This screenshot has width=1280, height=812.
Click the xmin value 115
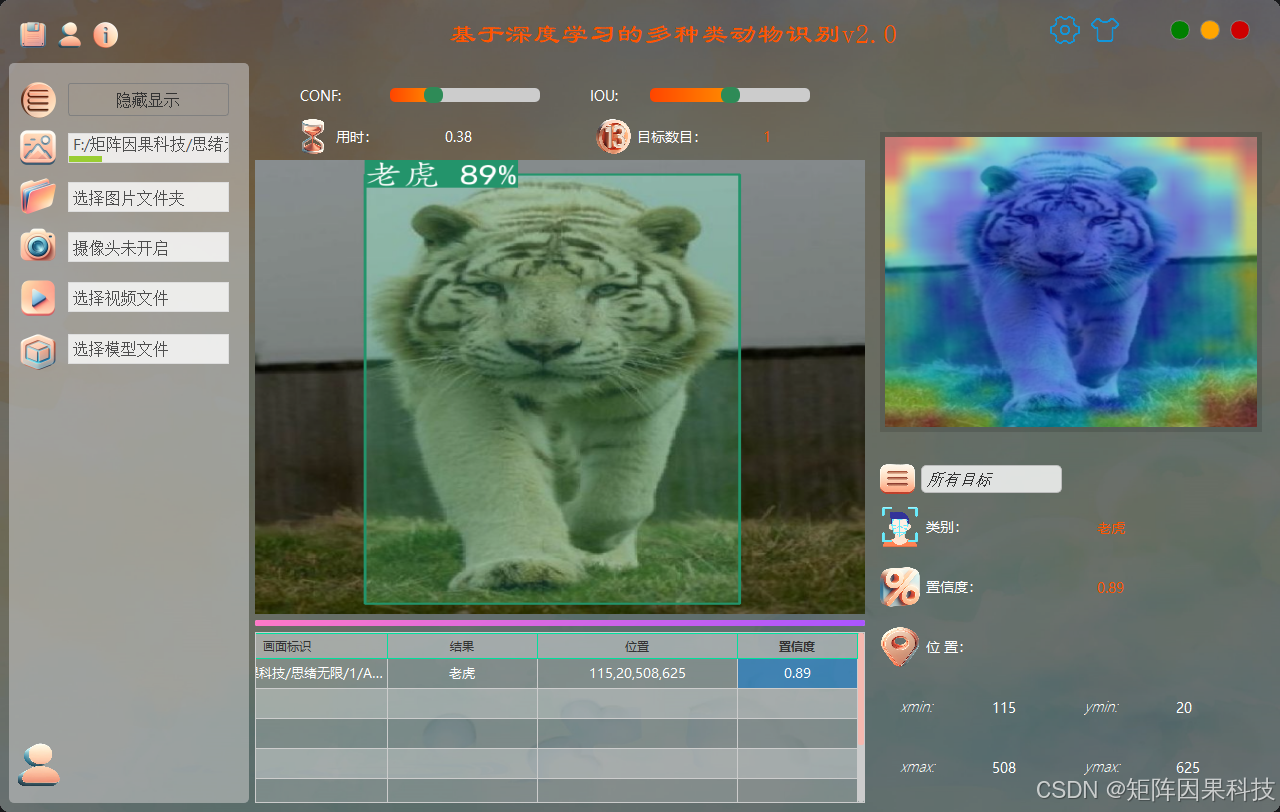tap(1004, 707)
